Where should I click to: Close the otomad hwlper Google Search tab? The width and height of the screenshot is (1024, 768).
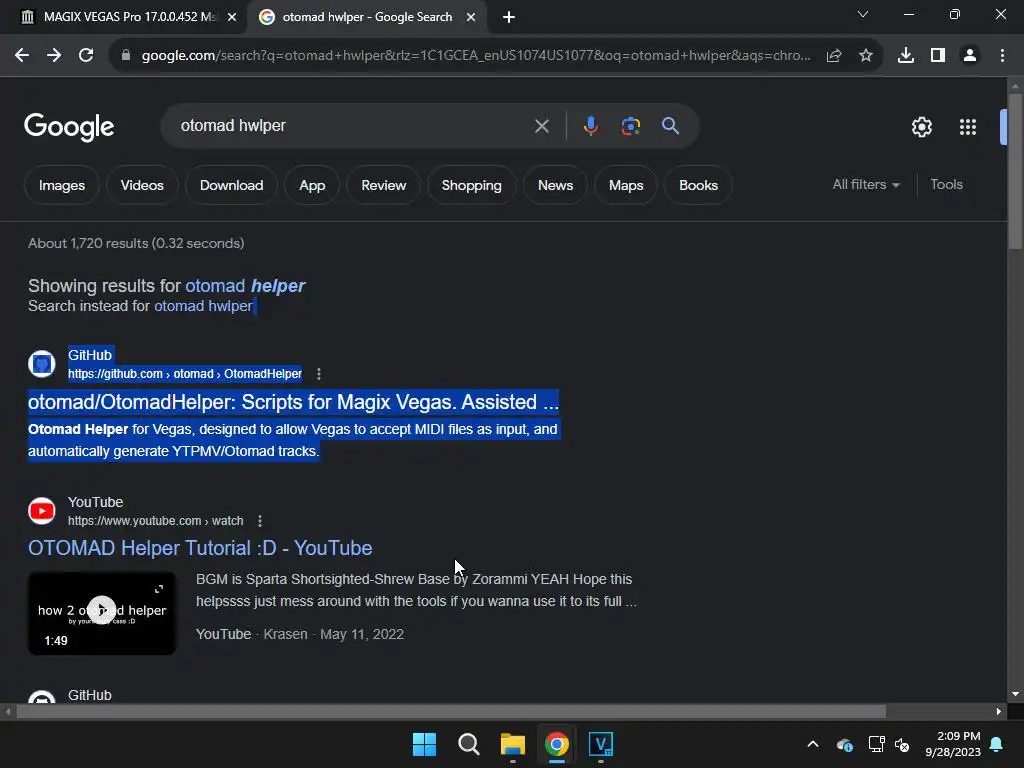(x=471, y=17)
